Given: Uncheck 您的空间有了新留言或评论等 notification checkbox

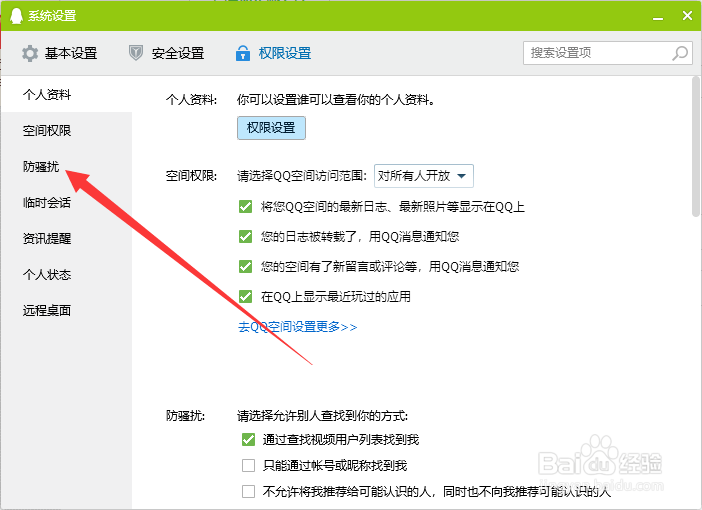Looking at the screenshot, I should pyautogui.click(x=245, y=266).
